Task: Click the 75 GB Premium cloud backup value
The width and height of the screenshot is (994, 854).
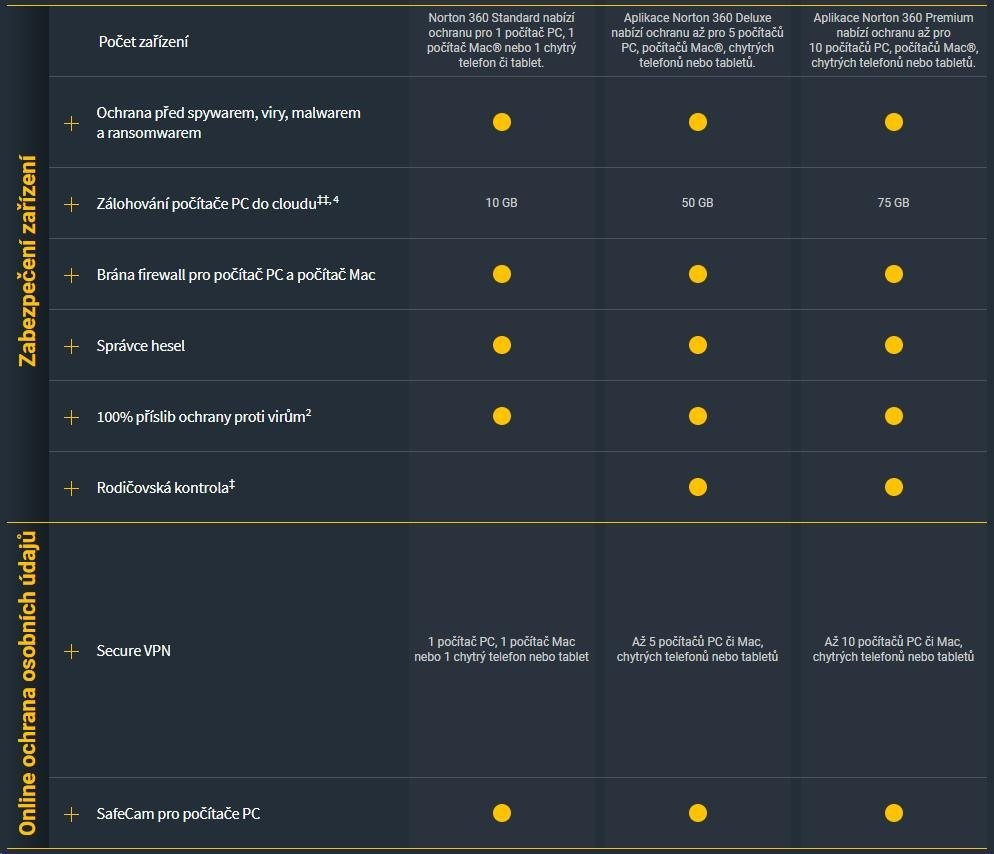Action: tap(893, 203)
